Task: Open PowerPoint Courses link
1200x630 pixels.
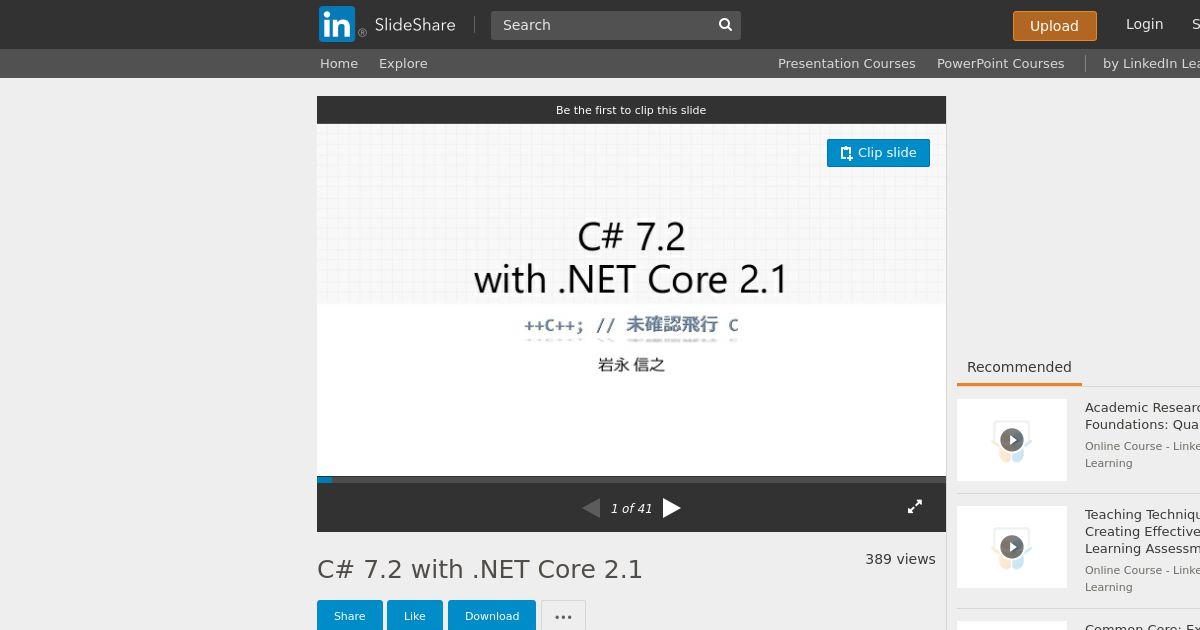Action: coord(1000,63)
